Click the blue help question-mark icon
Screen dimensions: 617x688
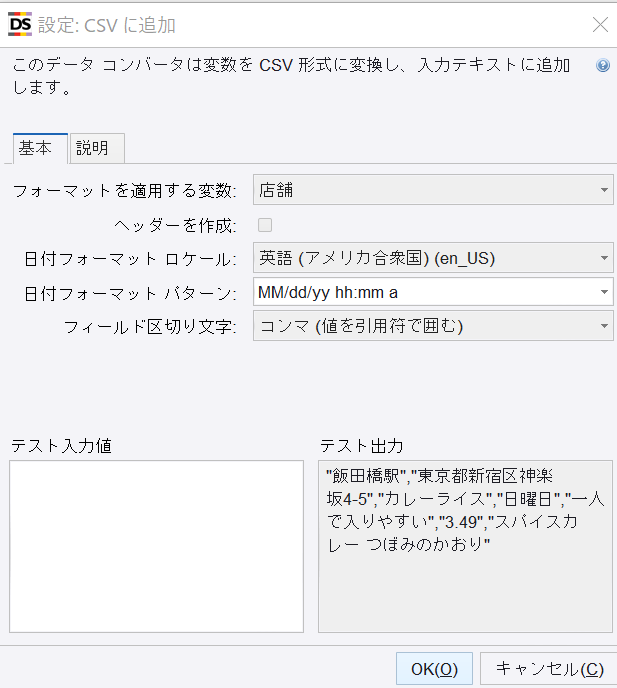603,65
